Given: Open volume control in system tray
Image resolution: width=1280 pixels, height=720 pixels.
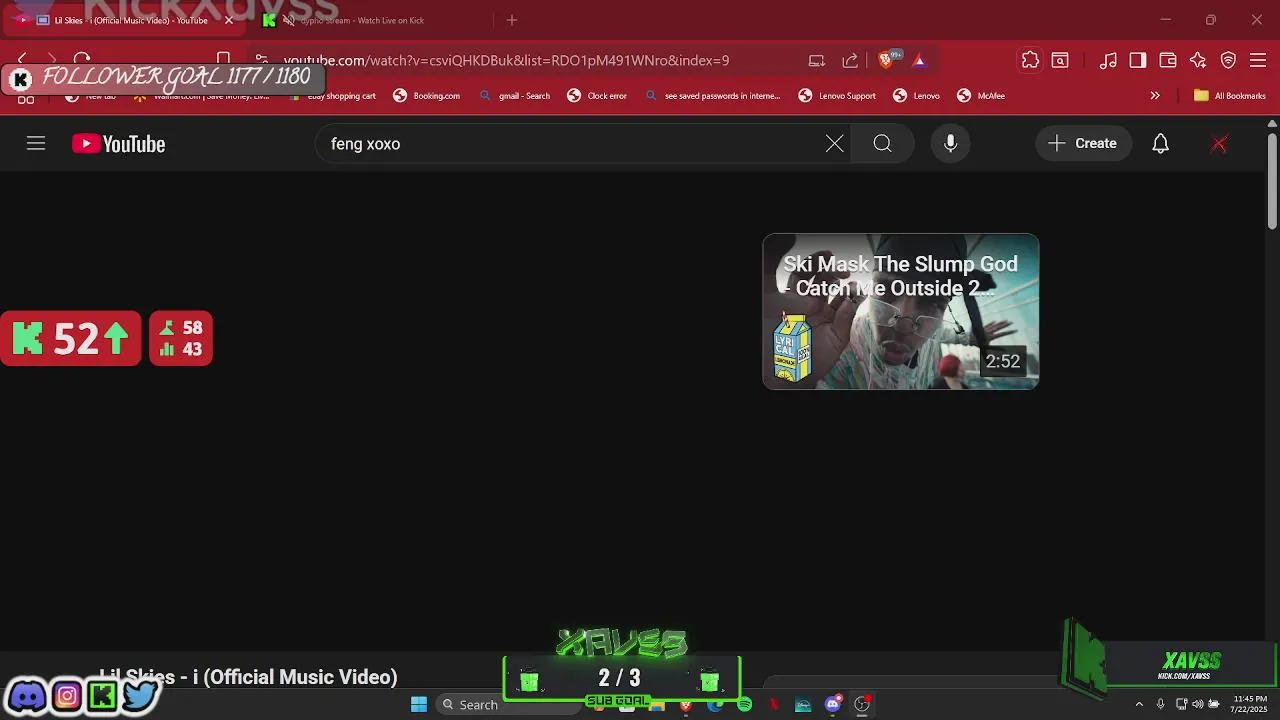Looking at the screenshot, I should point(1197,704).
